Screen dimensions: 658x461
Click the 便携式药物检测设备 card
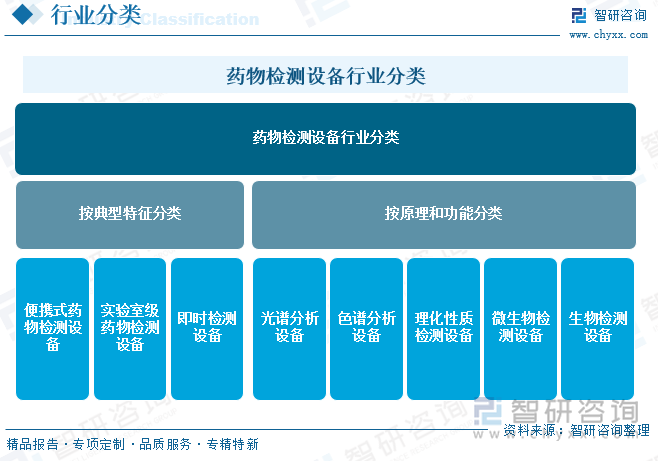tap(52, 329)
